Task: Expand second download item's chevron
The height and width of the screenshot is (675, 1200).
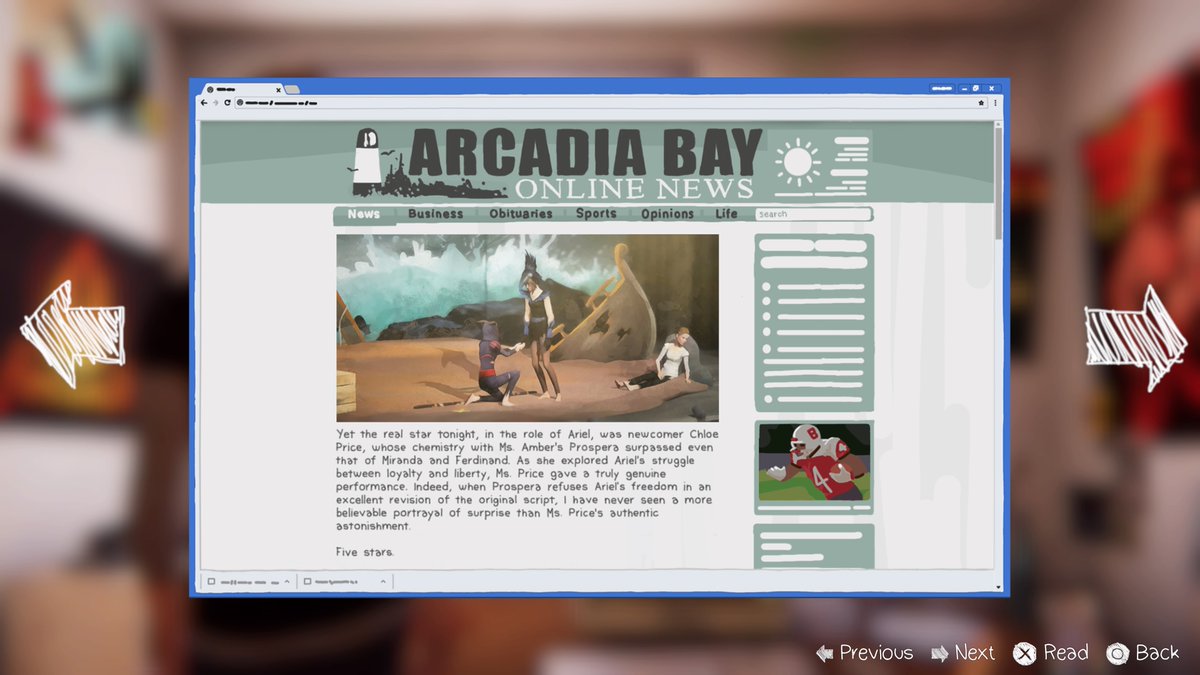Action: pyautogui.click(x=383, y=581)
